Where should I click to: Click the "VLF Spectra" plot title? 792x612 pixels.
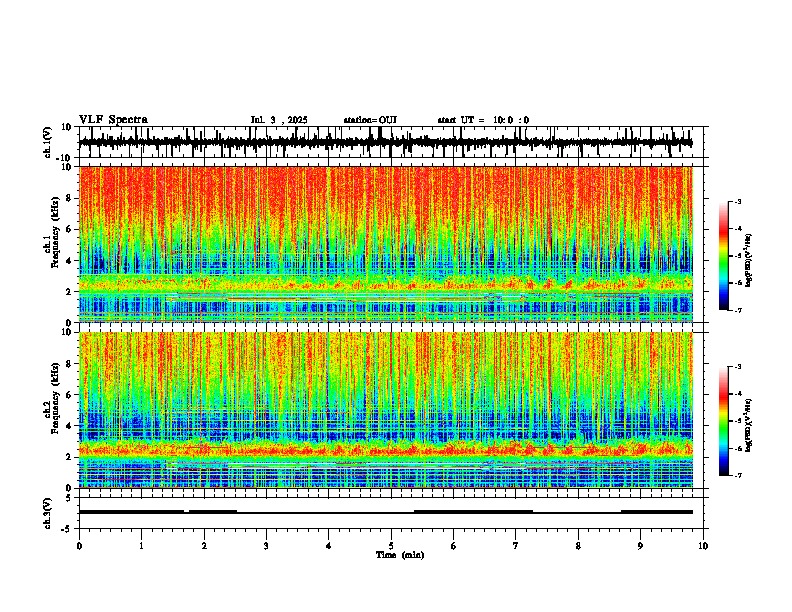point(113,120)
